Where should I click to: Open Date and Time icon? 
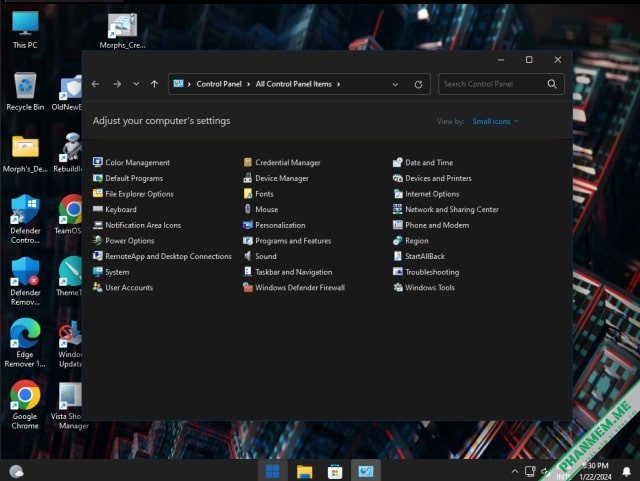click(x=398, y=162)
